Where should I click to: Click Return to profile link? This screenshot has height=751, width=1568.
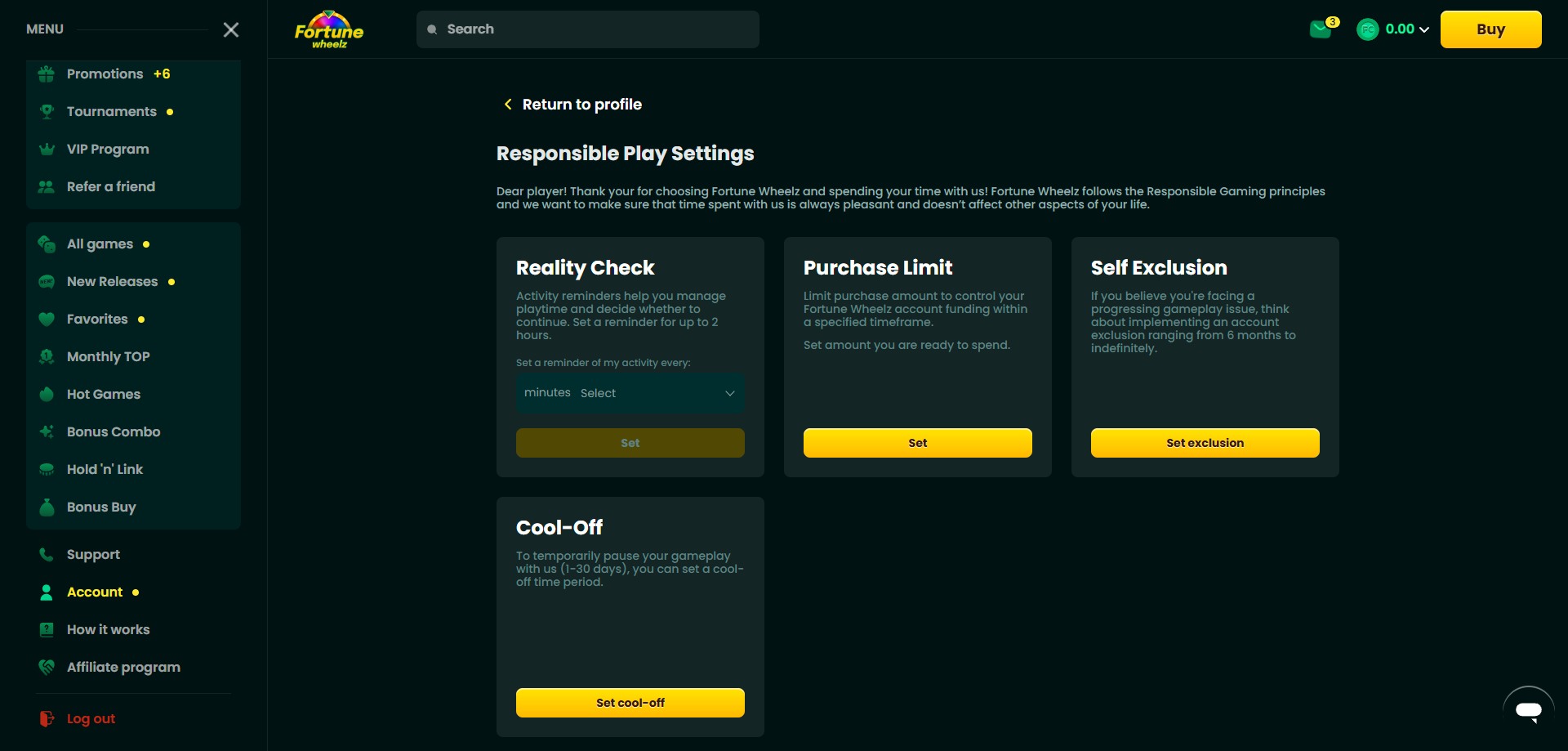pyautogui.click(x=581, y=105)
